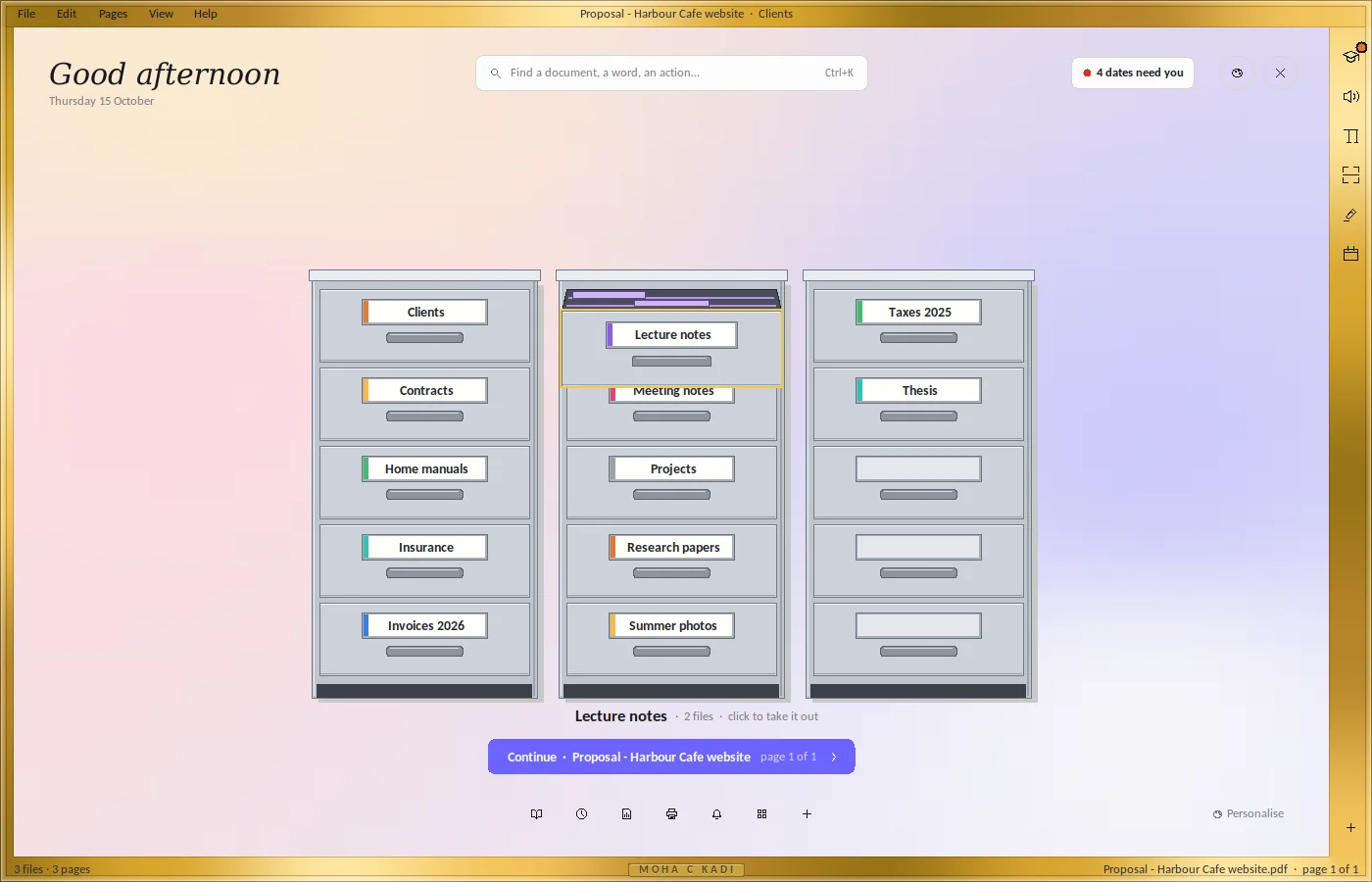Click the graduation cap icon in the sidebar
1372x882 pixels.
(1350, 57)
